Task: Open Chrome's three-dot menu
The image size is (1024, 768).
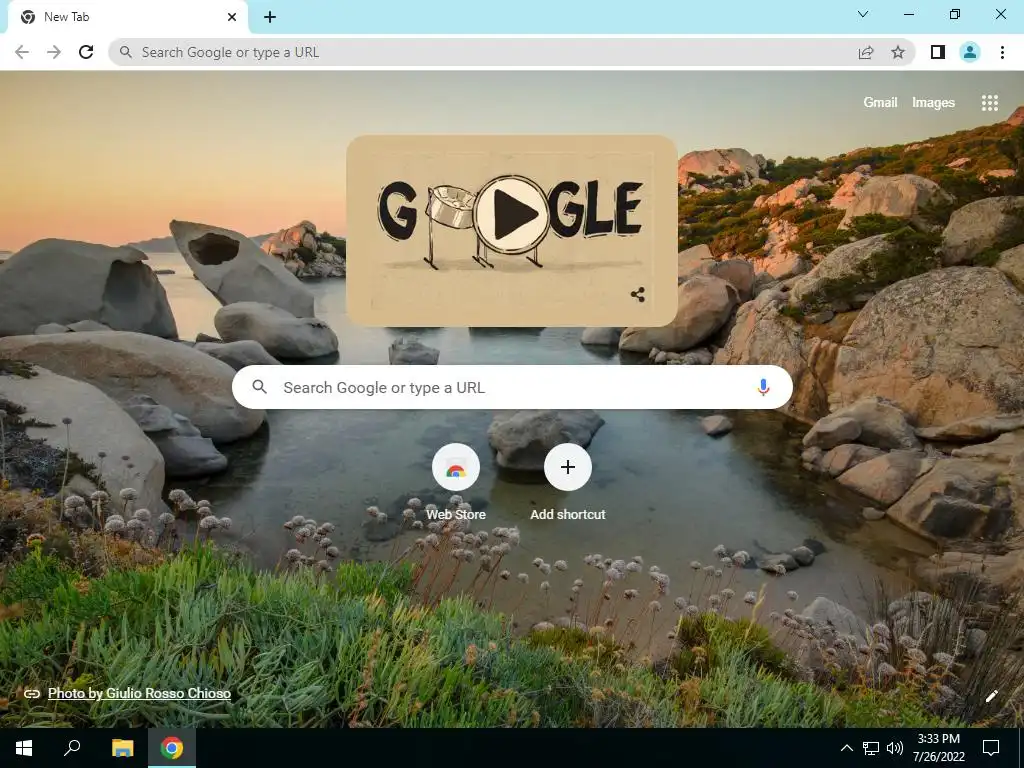Action: (x=1002, y=52)
